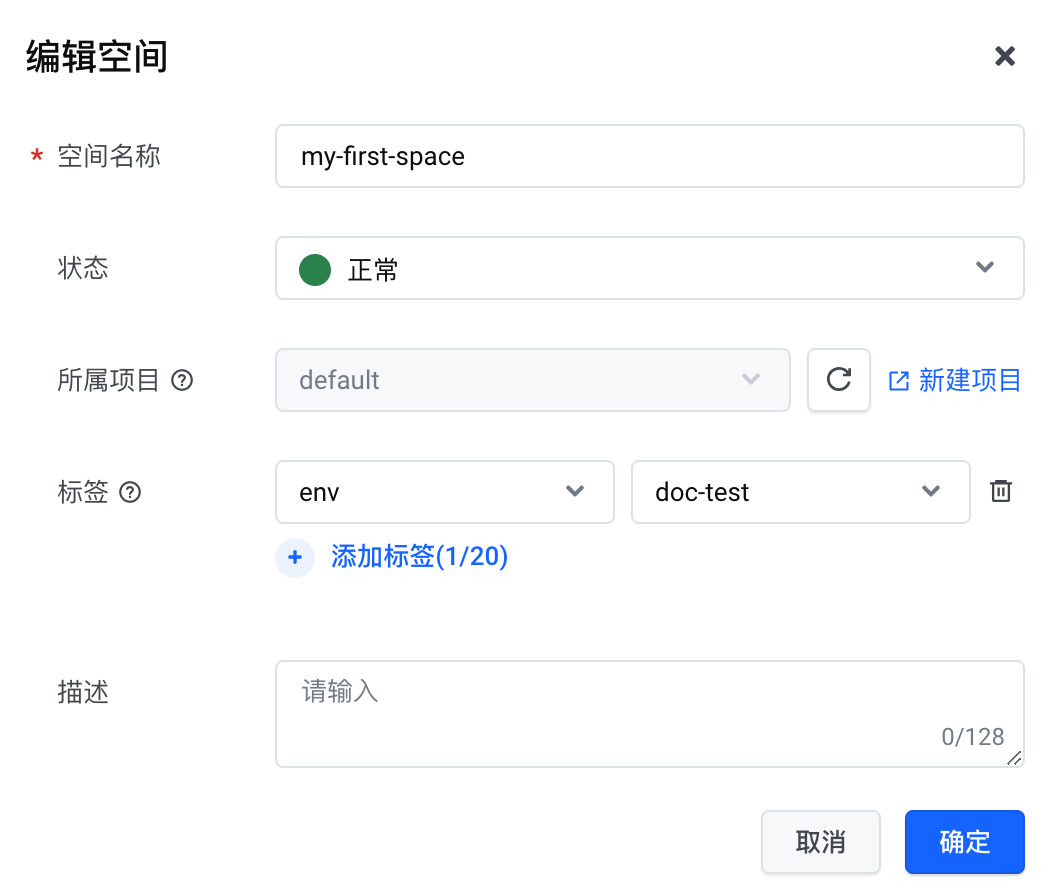Click the refresh icon next to project
The width and height of the screenshot is (1052, 894).
(839, 380)
